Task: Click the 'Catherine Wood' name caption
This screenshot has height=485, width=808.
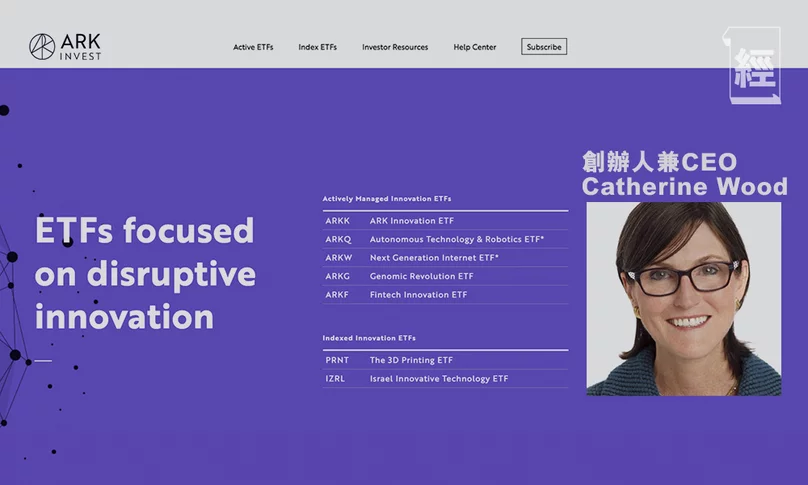Action: pyautogui.click(x=685, y=187)
